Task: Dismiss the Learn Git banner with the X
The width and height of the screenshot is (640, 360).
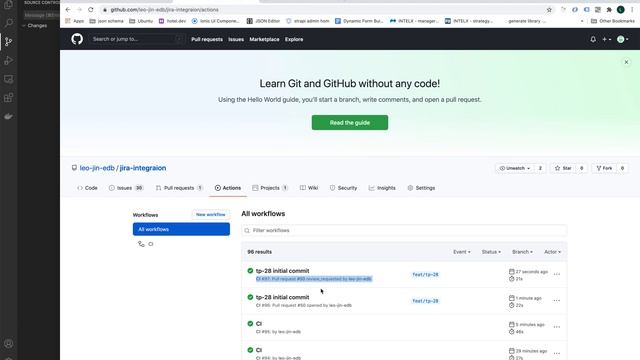Action: pyautogui.click(x=626, y=62)
